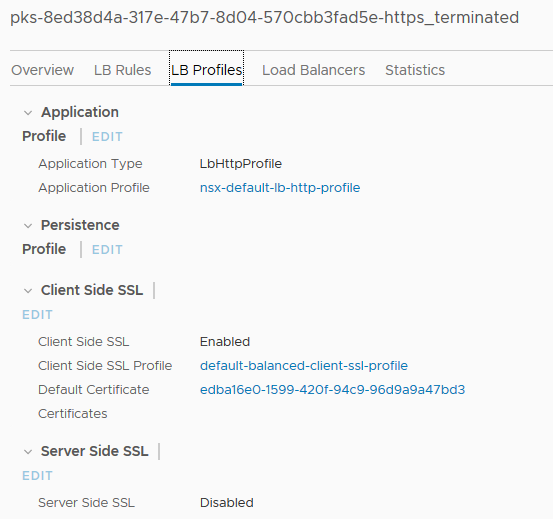Click EDIT under Client Side SSL

point(37,315)
